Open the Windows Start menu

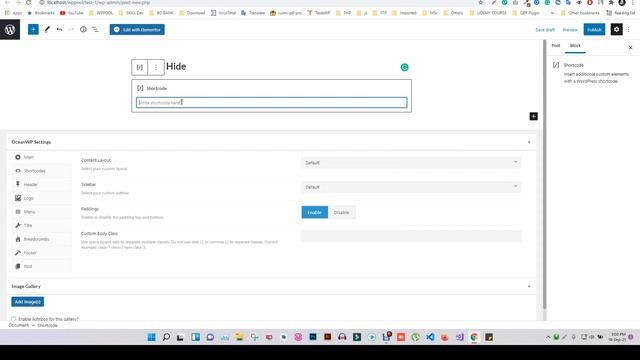[151, 337]
